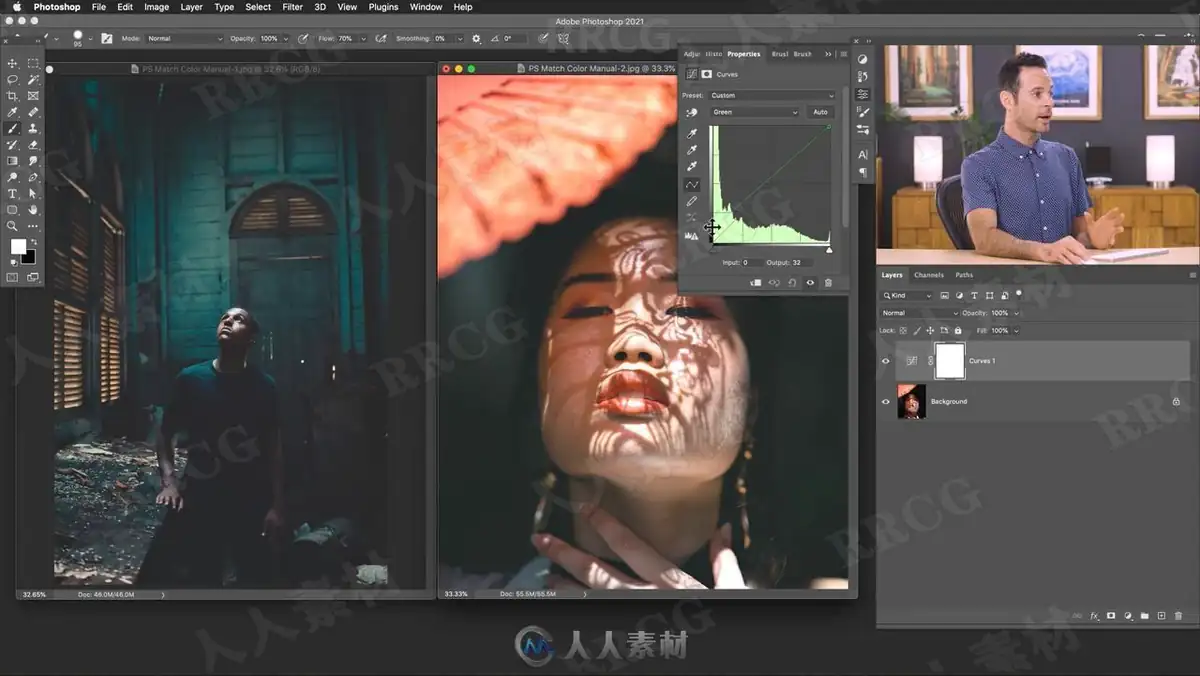Image resolution: width=1200 pixels, height=676 pixels.
Task: Open the Green channel dropdown
Action: click(x=754, y=112)
